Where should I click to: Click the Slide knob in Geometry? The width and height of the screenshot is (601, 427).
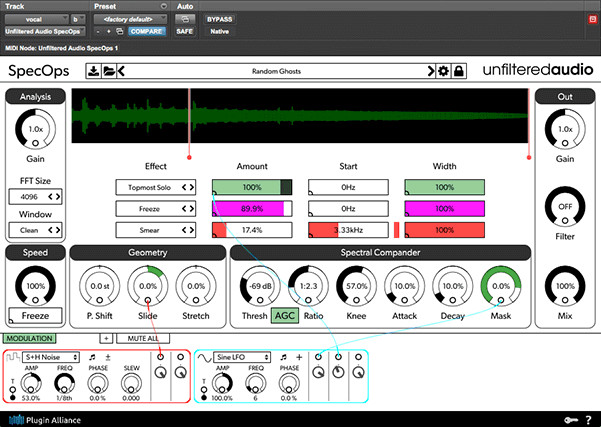148,286
